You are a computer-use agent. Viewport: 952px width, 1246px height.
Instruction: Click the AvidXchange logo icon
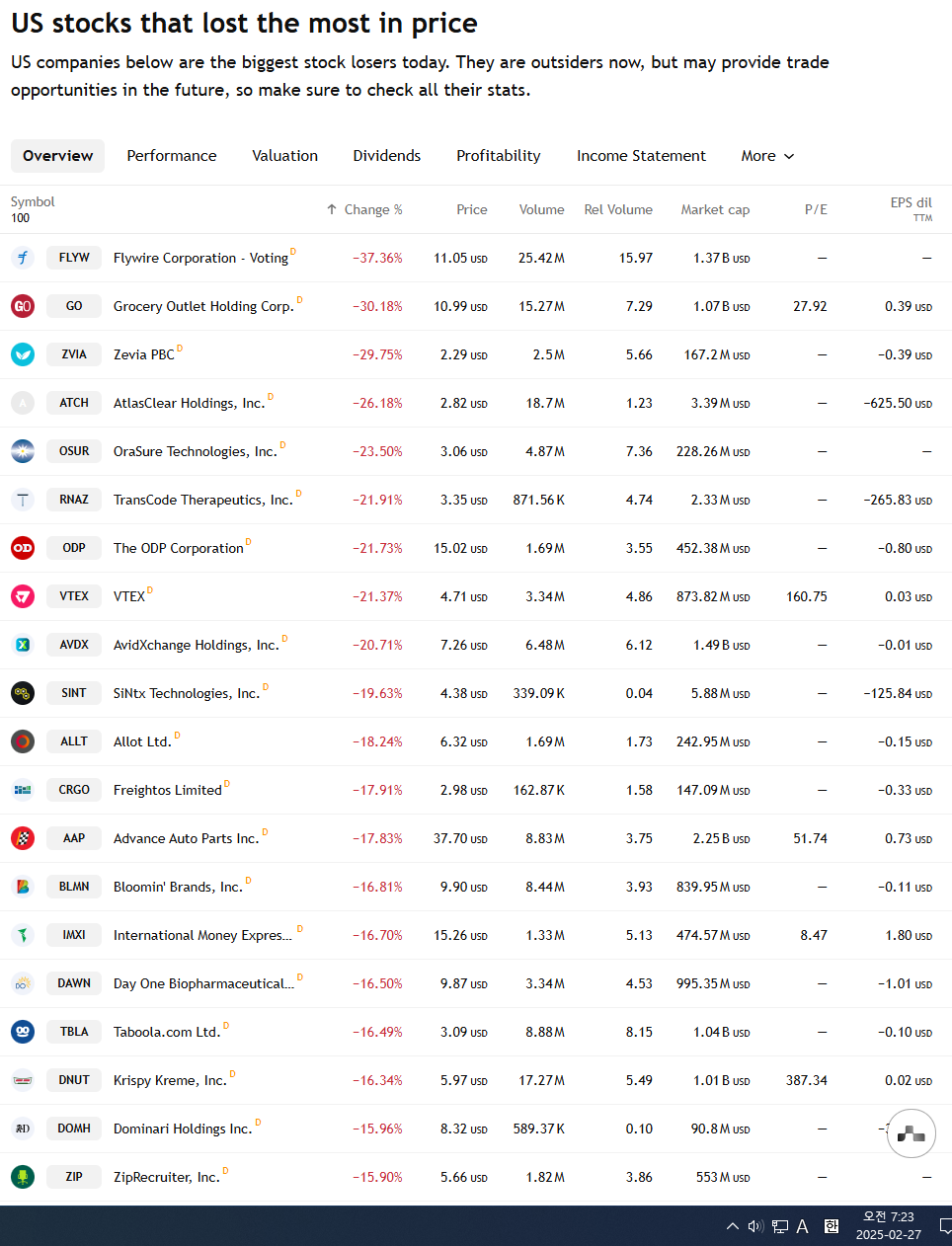pyautogui.click(x=23, y=645)
